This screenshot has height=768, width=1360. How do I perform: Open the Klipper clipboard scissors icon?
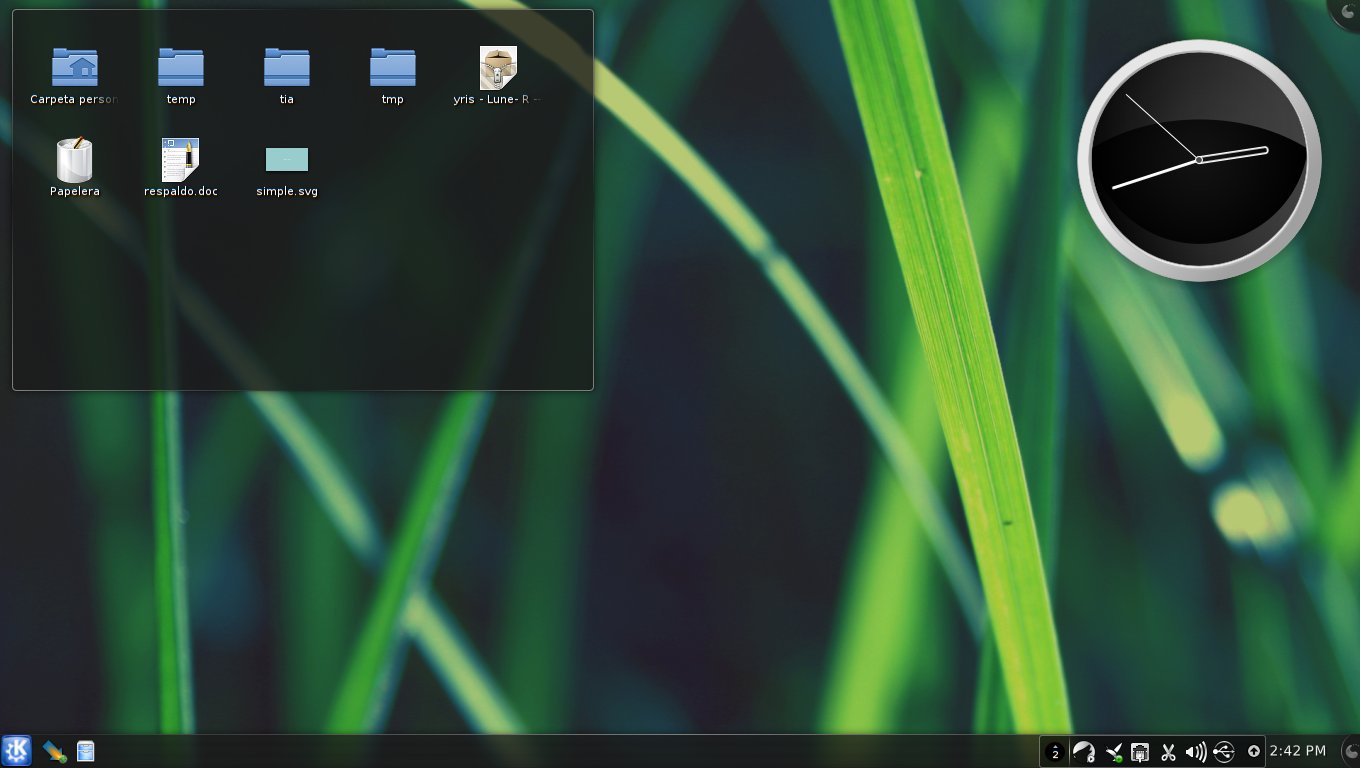coord(1167,752)
